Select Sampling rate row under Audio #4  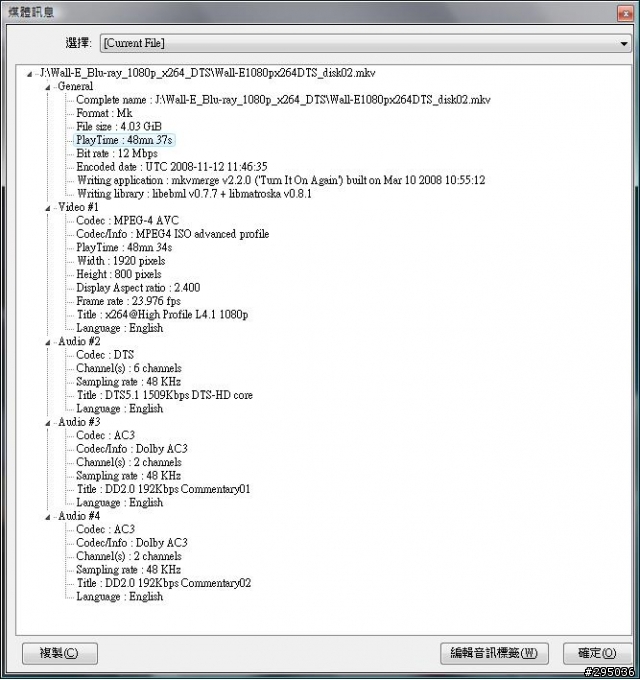128,570
